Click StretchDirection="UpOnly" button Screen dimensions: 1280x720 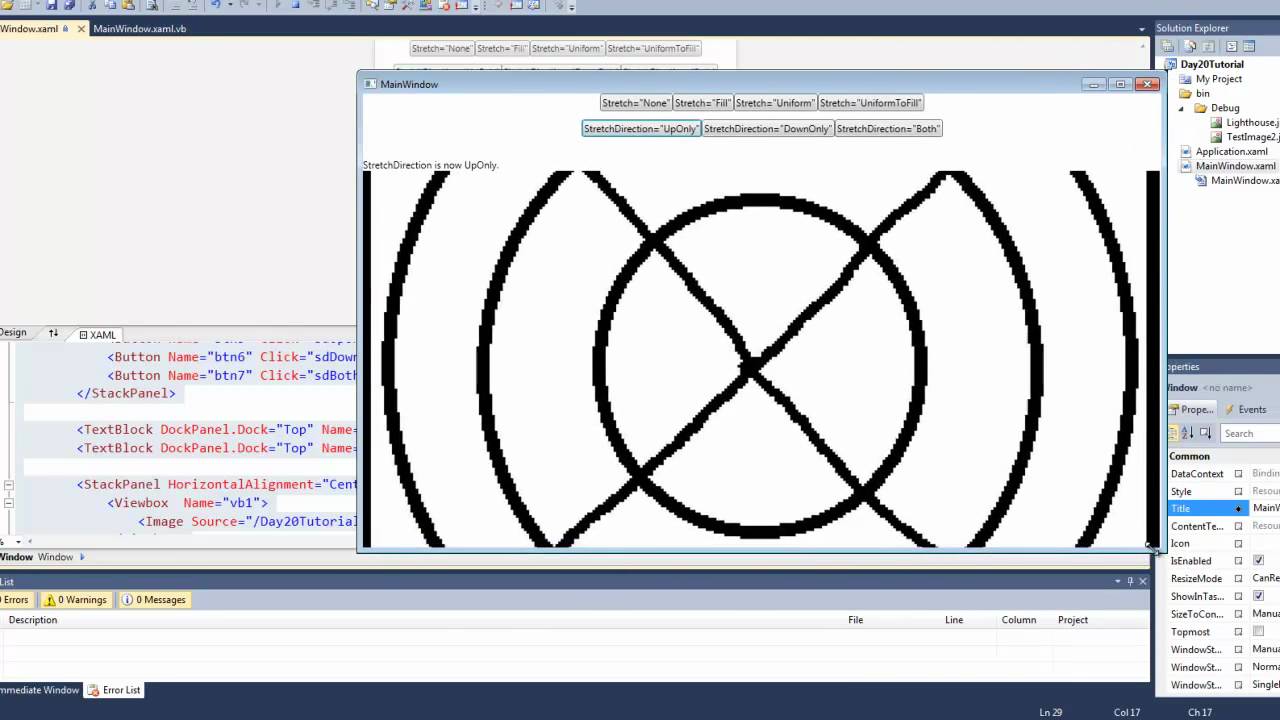click(x=641, y=129)
